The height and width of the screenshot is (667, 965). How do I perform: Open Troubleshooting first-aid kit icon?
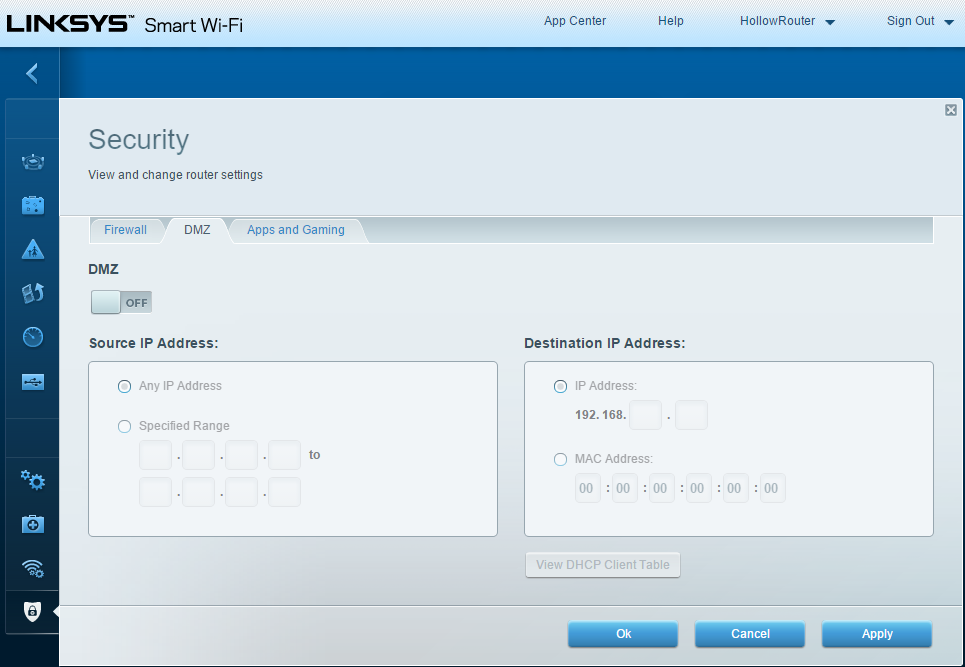point(33,524)
